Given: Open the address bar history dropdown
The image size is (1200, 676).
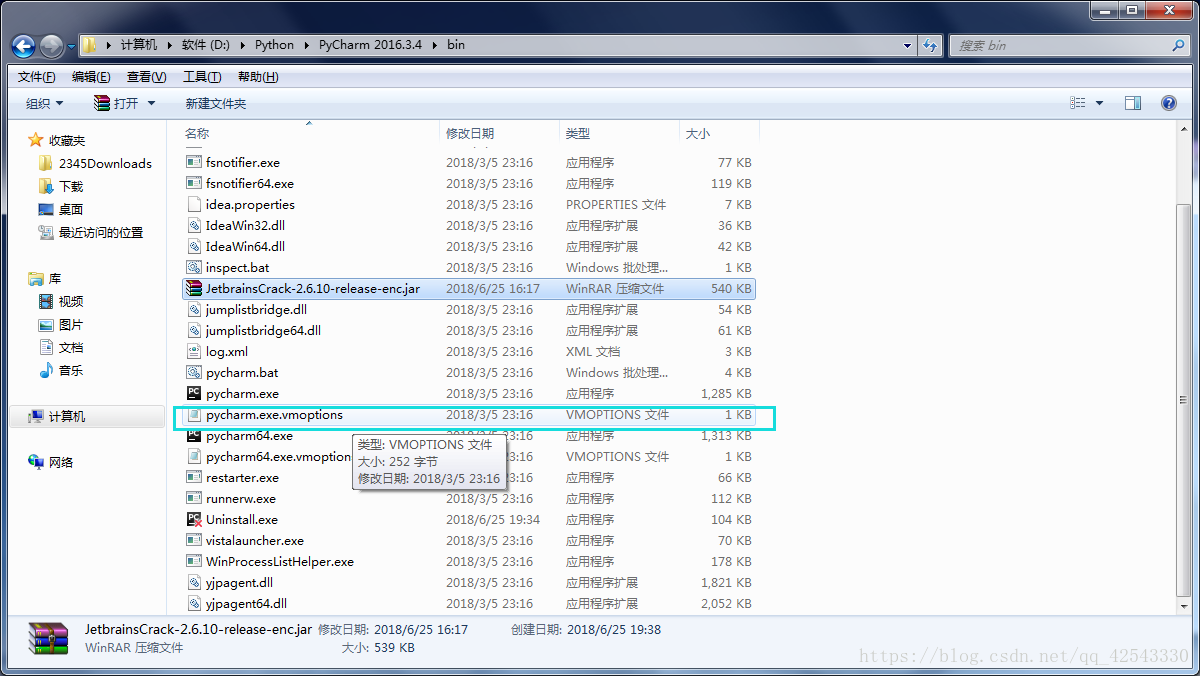Looking at the screenshot, I should pos(908,45).
